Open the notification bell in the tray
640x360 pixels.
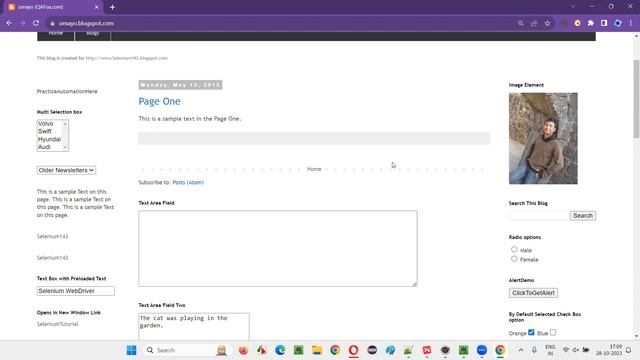pyautogui.click(x=629, y=350)
